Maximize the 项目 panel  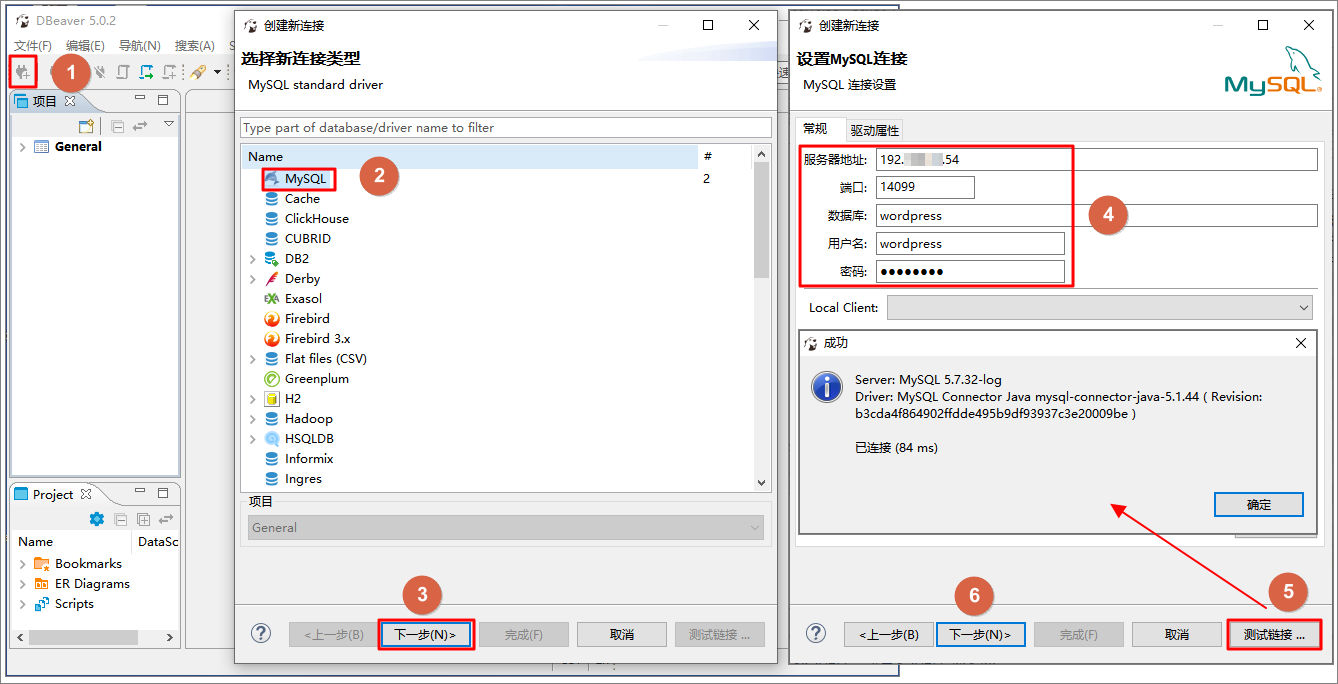[x=163, y=99]
